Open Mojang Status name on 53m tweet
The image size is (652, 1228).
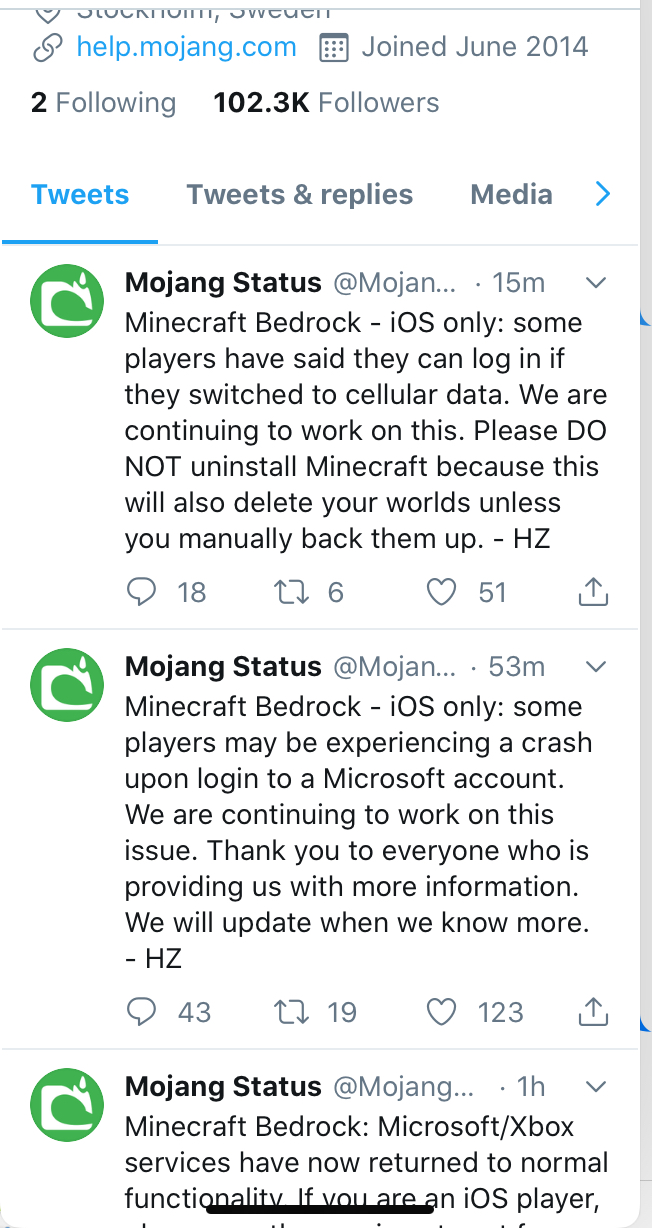point(223,666)
